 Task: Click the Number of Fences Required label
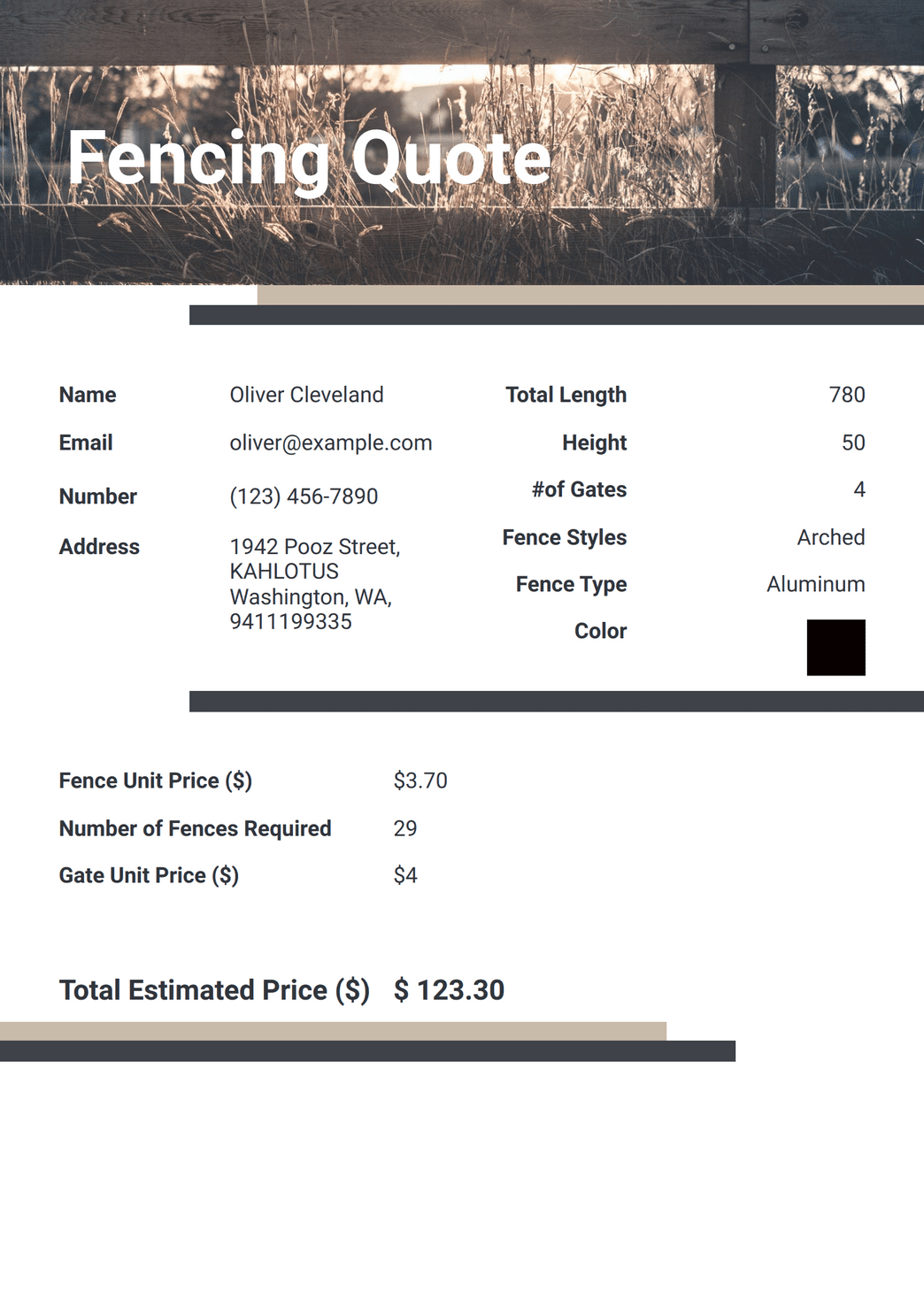tap(196, 828)
